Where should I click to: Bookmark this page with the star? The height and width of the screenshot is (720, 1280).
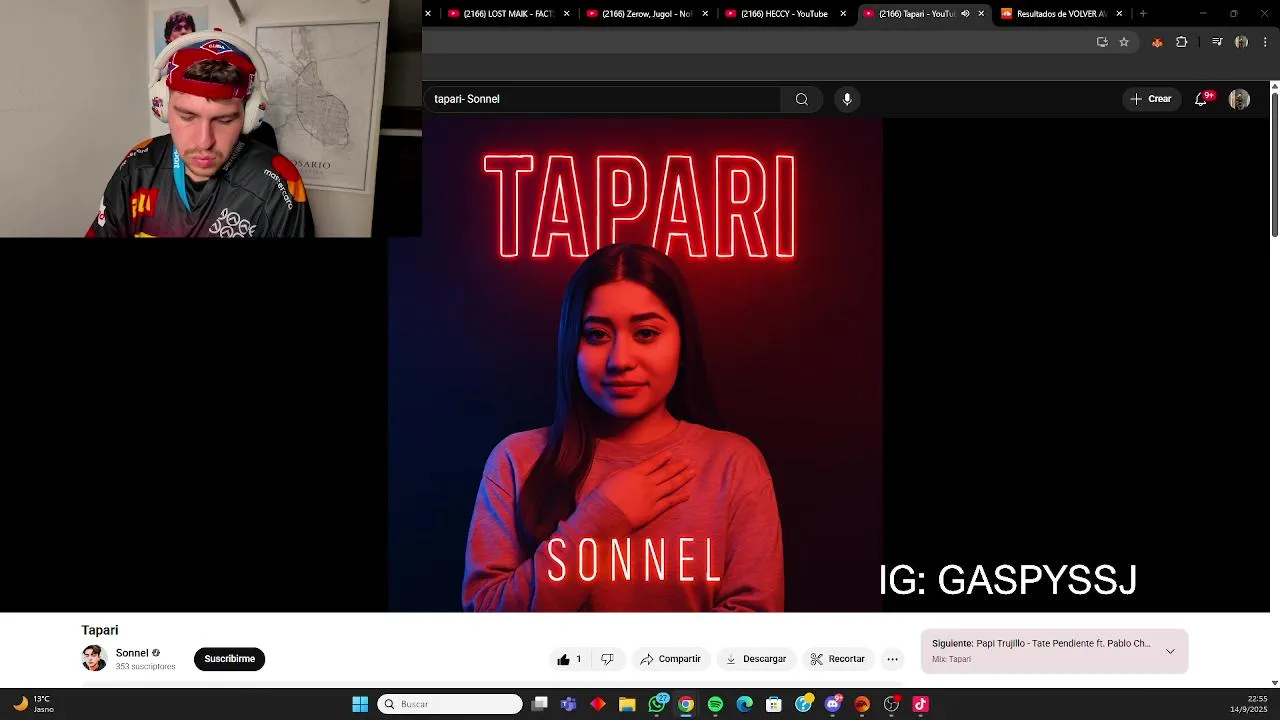1124,42
